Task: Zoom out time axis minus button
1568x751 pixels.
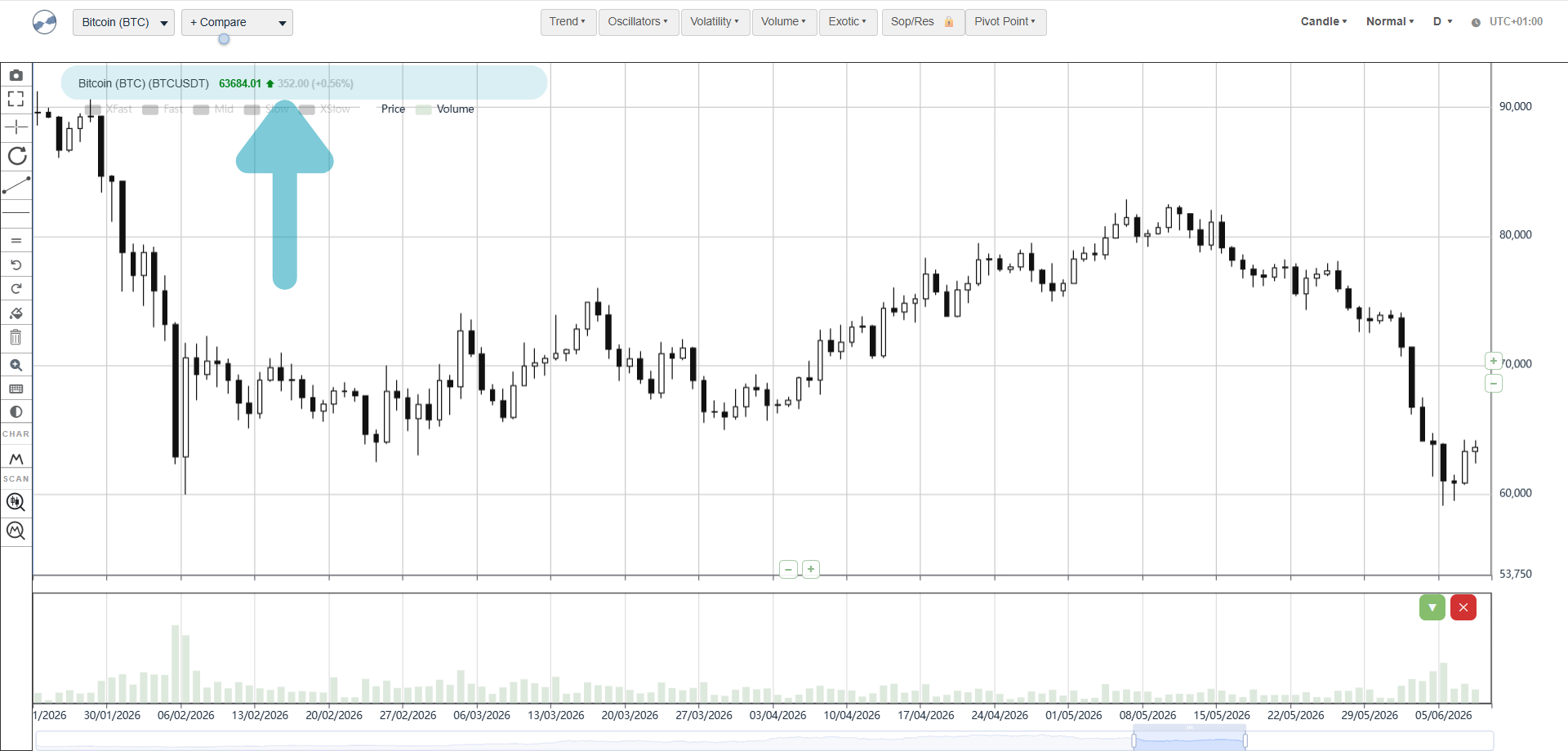Action: click(x=789, y=569)
